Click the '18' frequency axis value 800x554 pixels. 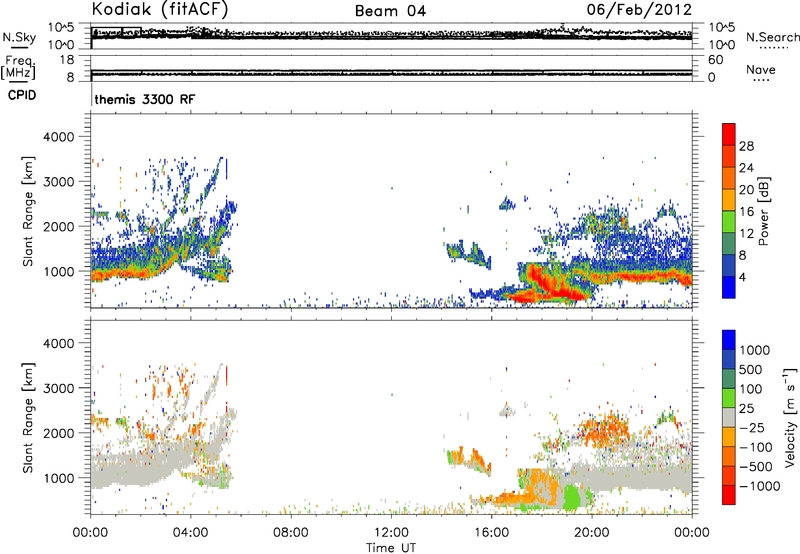point(67,60)
